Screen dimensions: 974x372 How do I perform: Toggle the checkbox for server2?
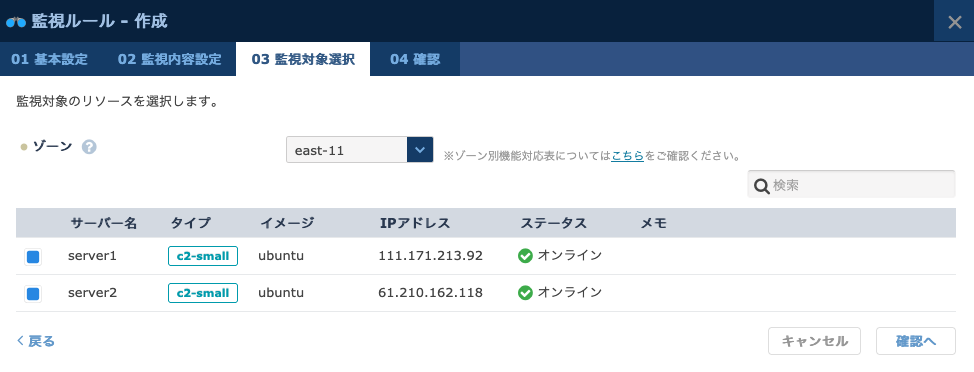(x=33, y=293)
